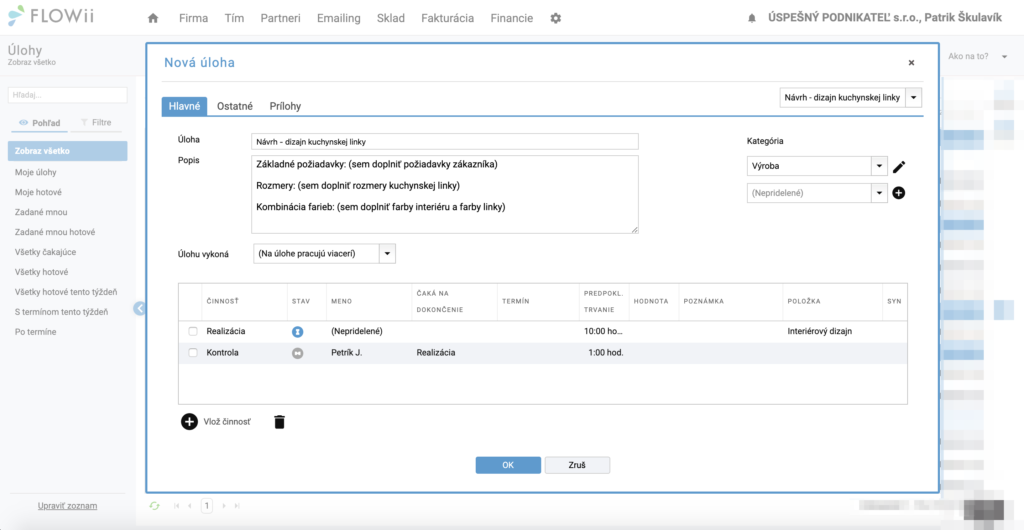
Task: Delete activity using trash bin icon
Action: [280, 422]
